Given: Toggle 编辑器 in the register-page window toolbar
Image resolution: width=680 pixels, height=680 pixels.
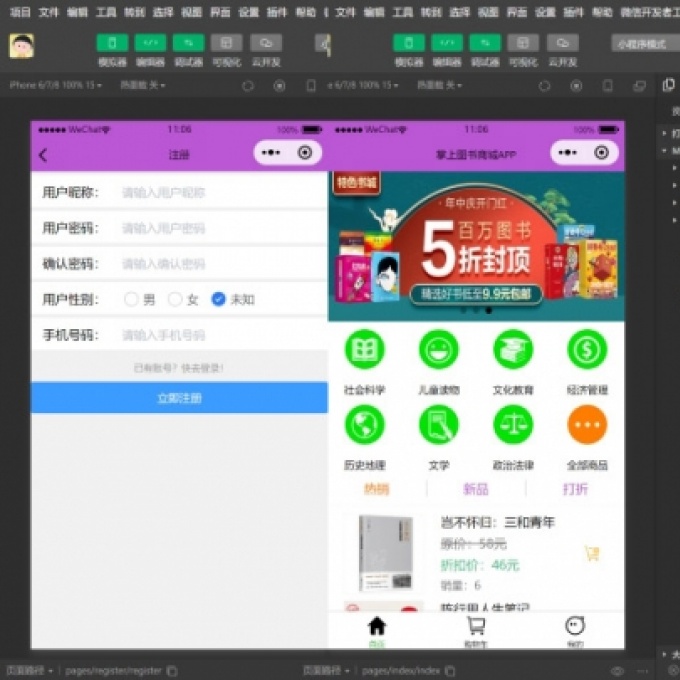Looking at the screenshot, I should (x=150, y=43).
